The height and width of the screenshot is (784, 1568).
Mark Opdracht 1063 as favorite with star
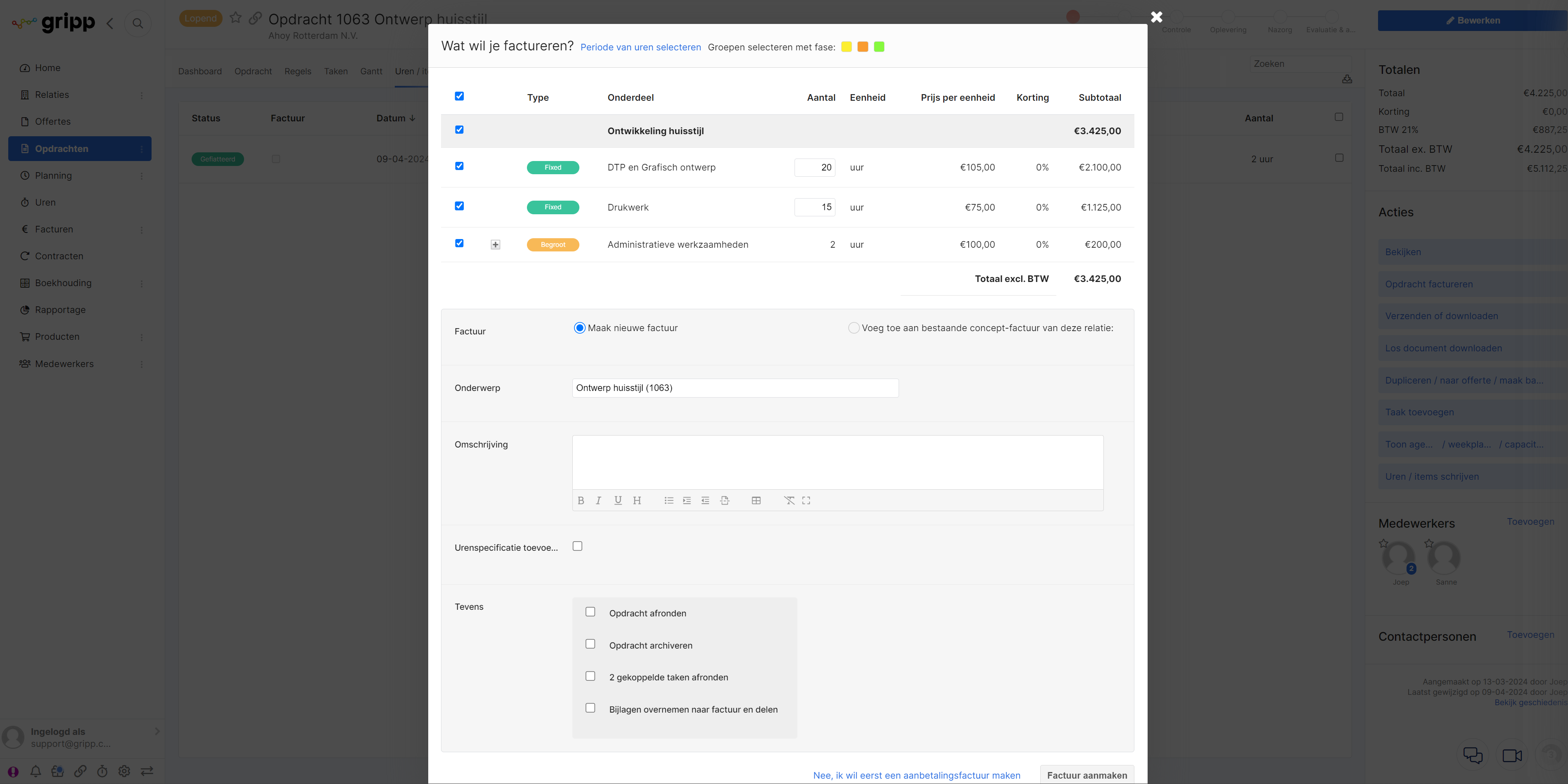[235, 18]
